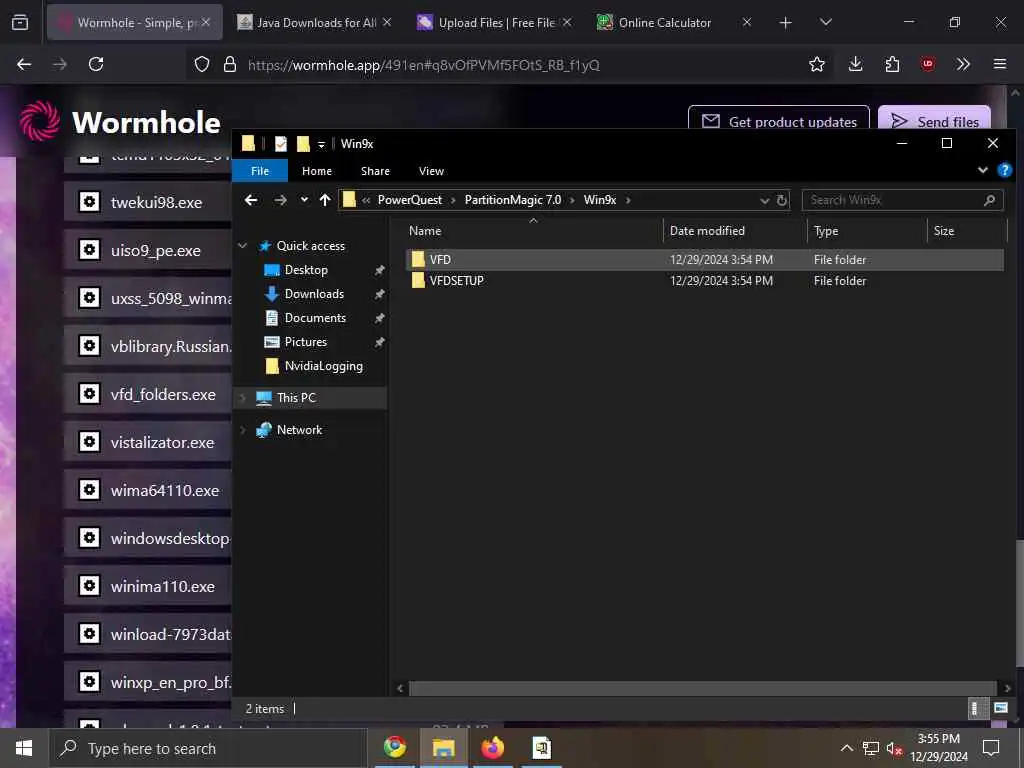Image resolution: width=1024 pixels, height=768 pixels.
Task: Click the tracking protection shield icon
Action: pyautogui.click(x=202, y=64)
